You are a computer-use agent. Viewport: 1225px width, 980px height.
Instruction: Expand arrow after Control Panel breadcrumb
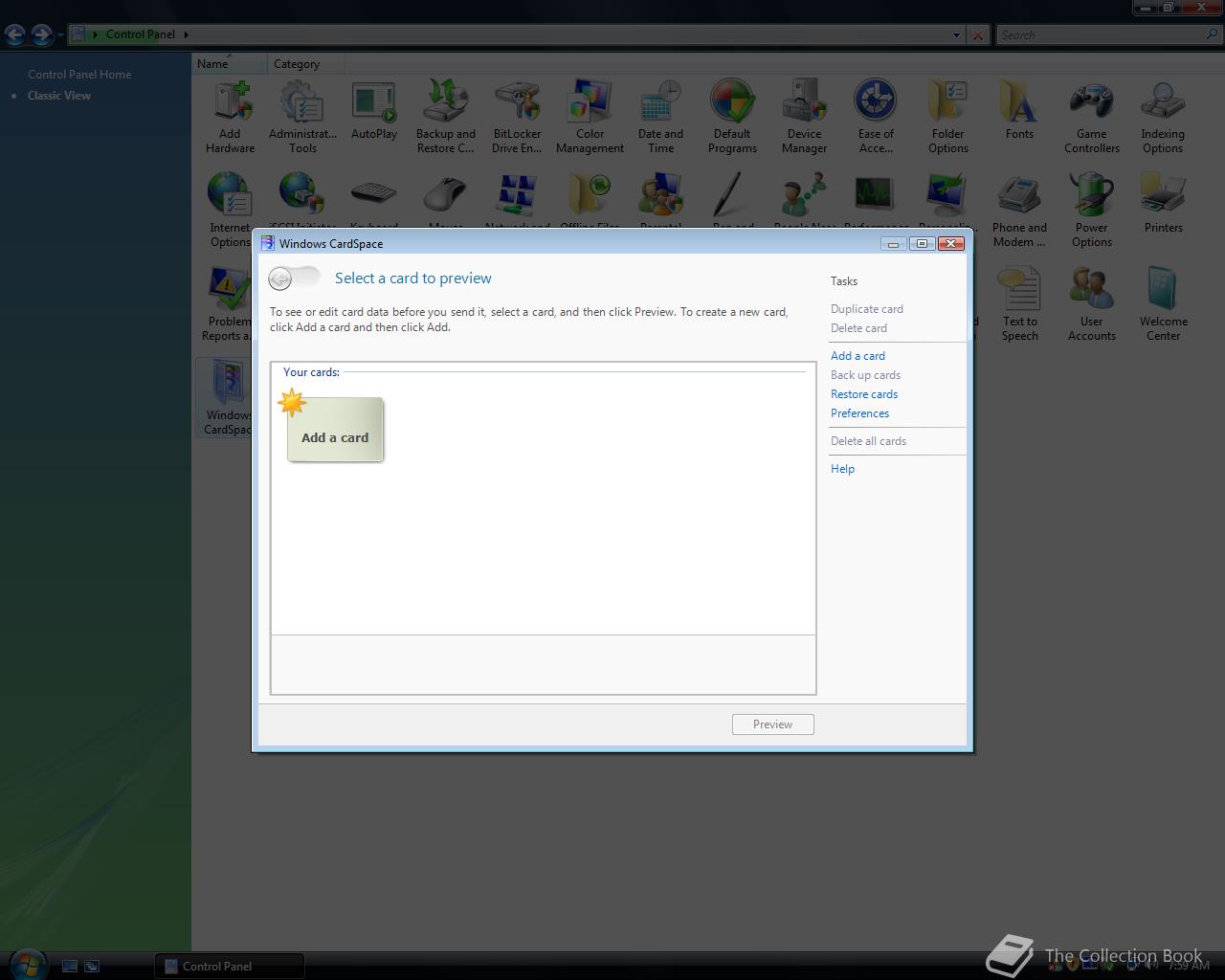pos(186,34)
